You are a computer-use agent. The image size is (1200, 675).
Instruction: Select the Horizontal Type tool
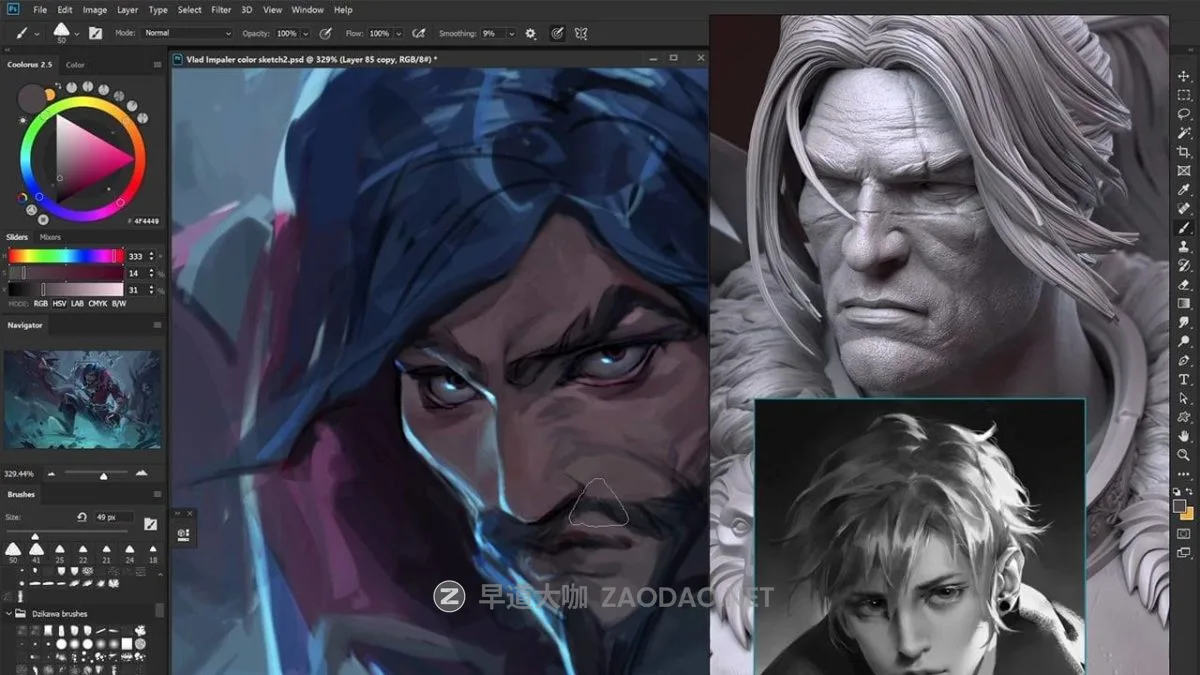(1184, 379)
